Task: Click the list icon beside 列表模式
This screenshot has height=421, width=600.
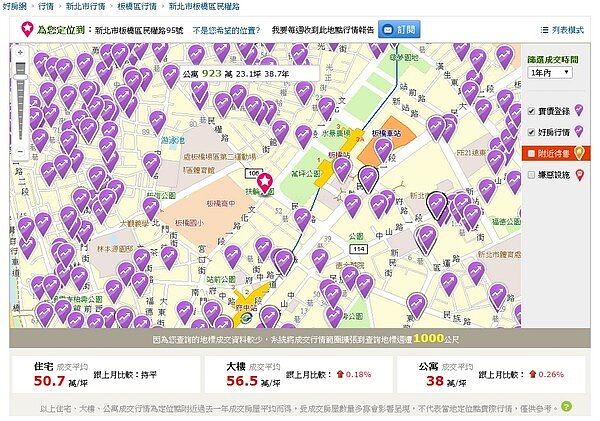Action: click(545, 30)
